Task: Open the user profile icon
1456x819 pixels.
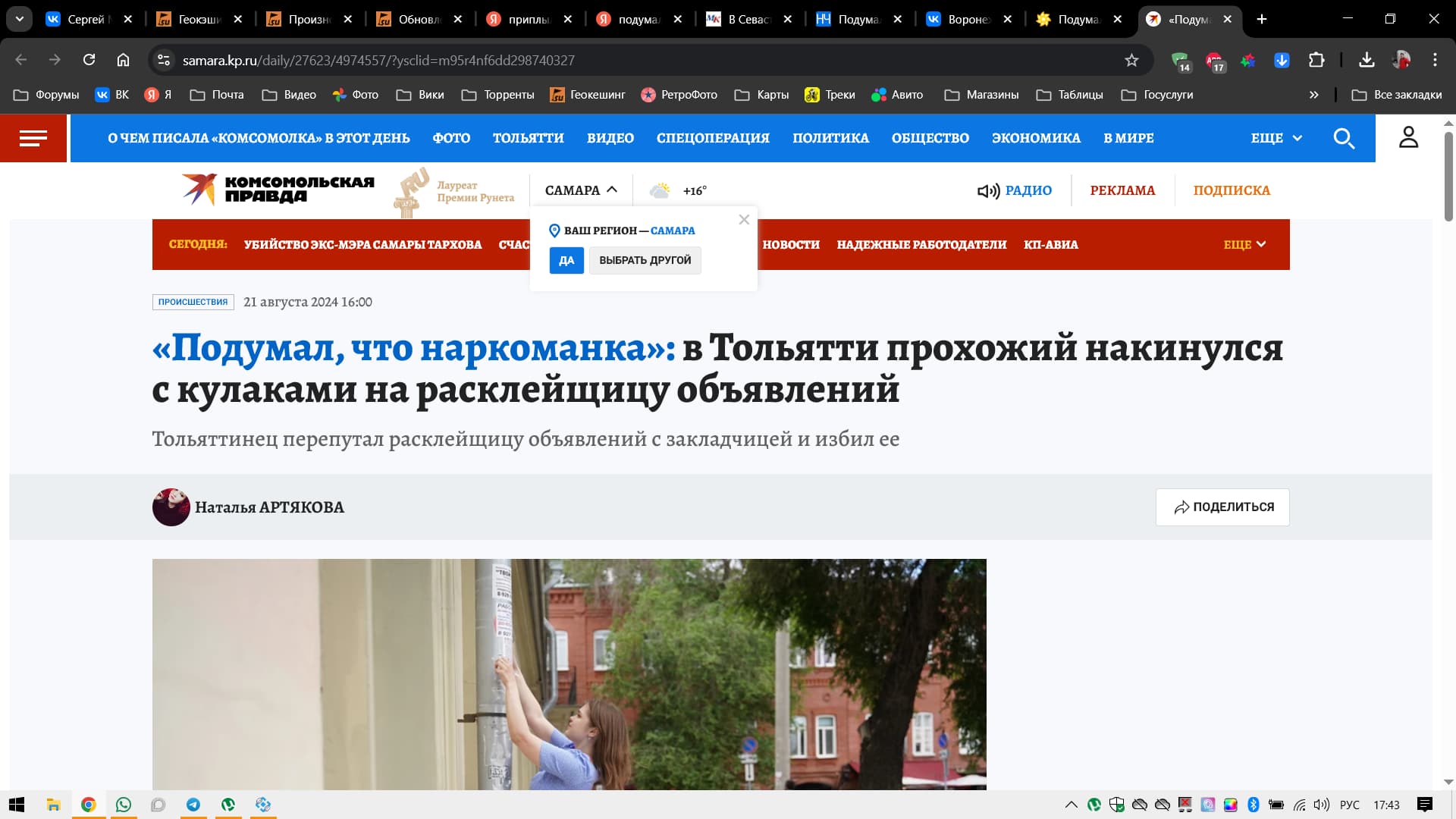Action: coord(1408,137)
